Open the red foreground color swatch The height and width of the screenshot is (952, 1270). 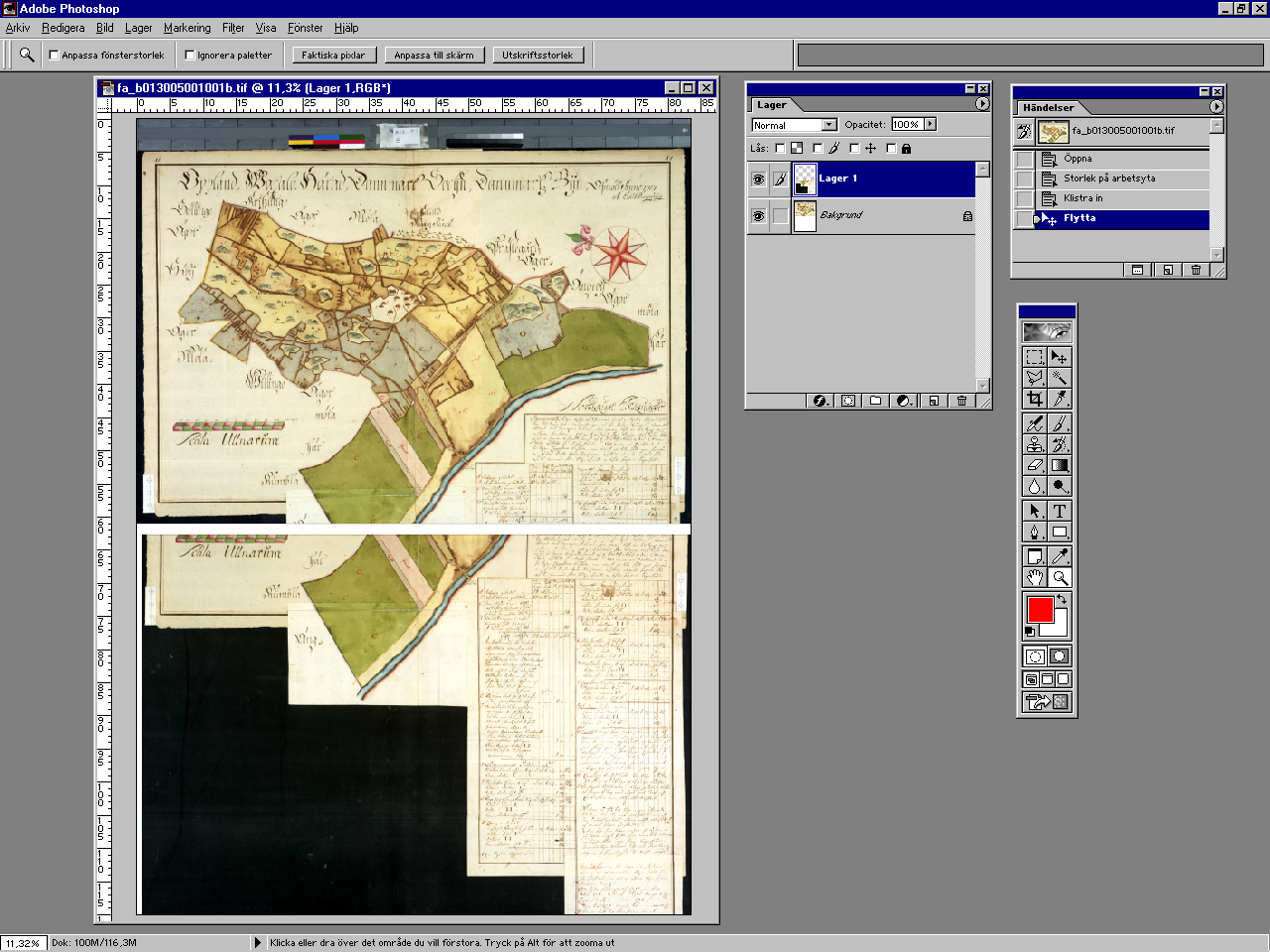(1040, 609)
